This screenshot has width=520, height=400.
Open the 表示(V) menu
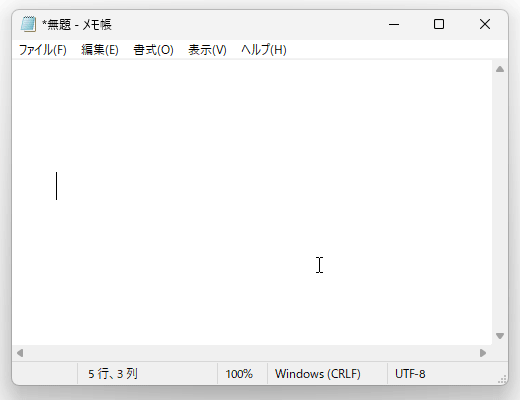pyautogui.click(x=207, y=50)
